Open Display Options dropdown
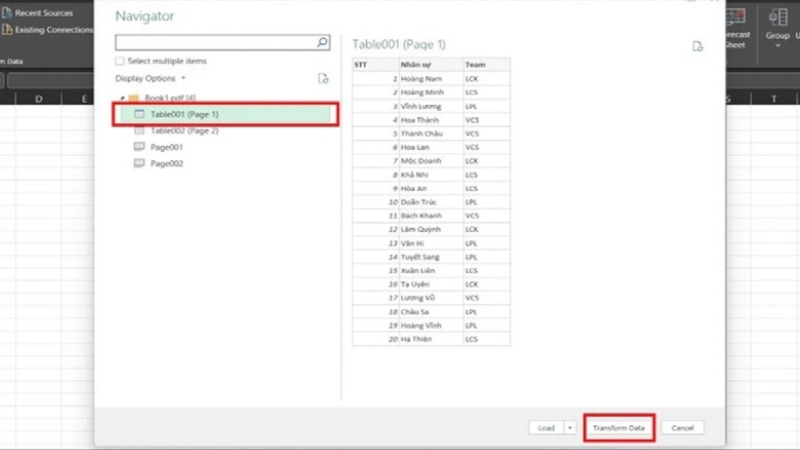Image resolution: width=800 pixels, height=450 pixels. point(151,79)
